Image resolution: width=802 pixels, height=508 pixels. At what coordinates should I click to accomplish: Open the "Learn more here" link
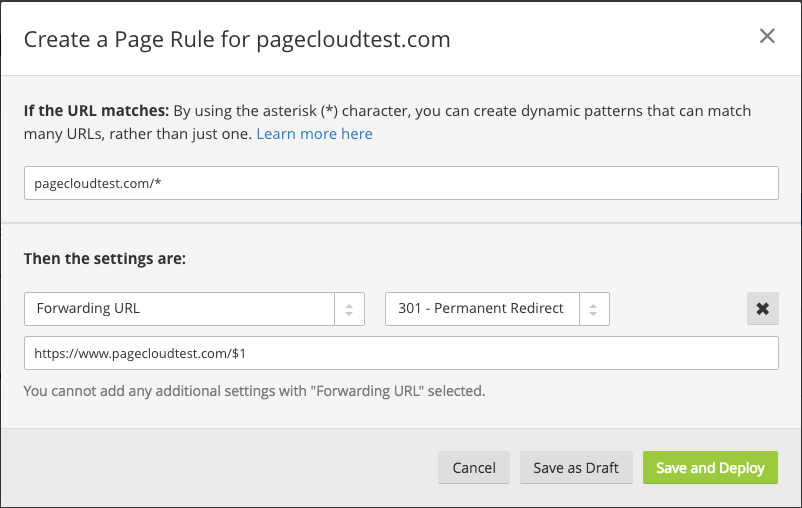(314, 134)
